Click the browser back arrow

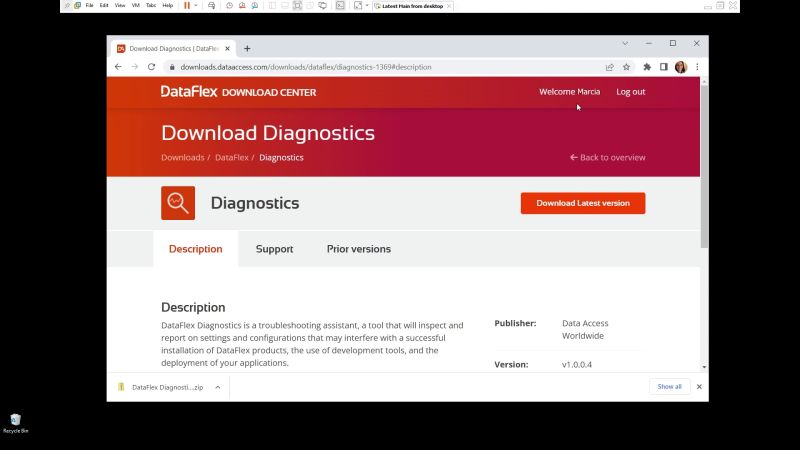pyautogui.click(x=118, y=67)
